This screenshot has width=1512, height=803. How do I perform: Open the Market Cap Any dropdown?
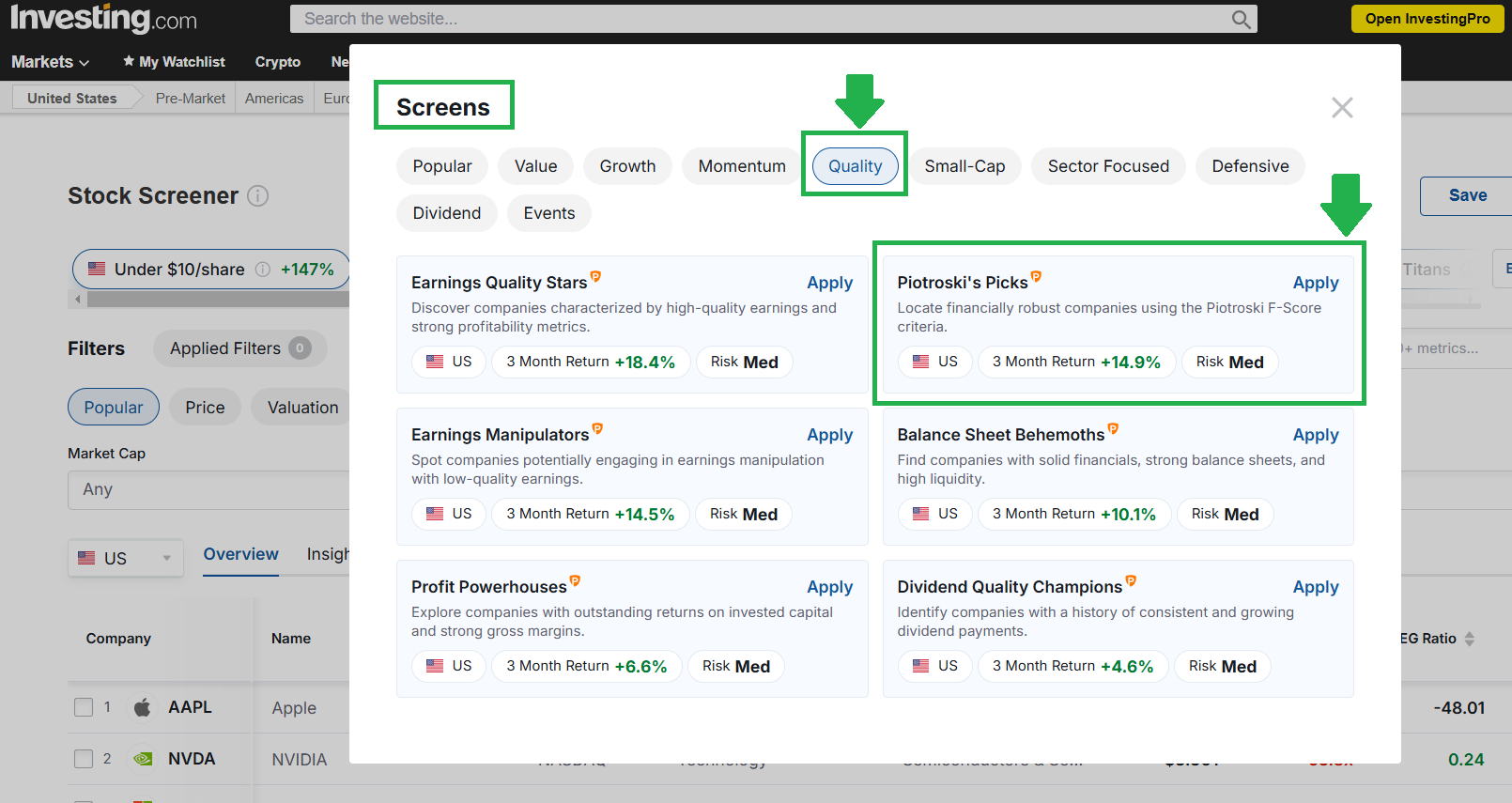tap(208, 489)
